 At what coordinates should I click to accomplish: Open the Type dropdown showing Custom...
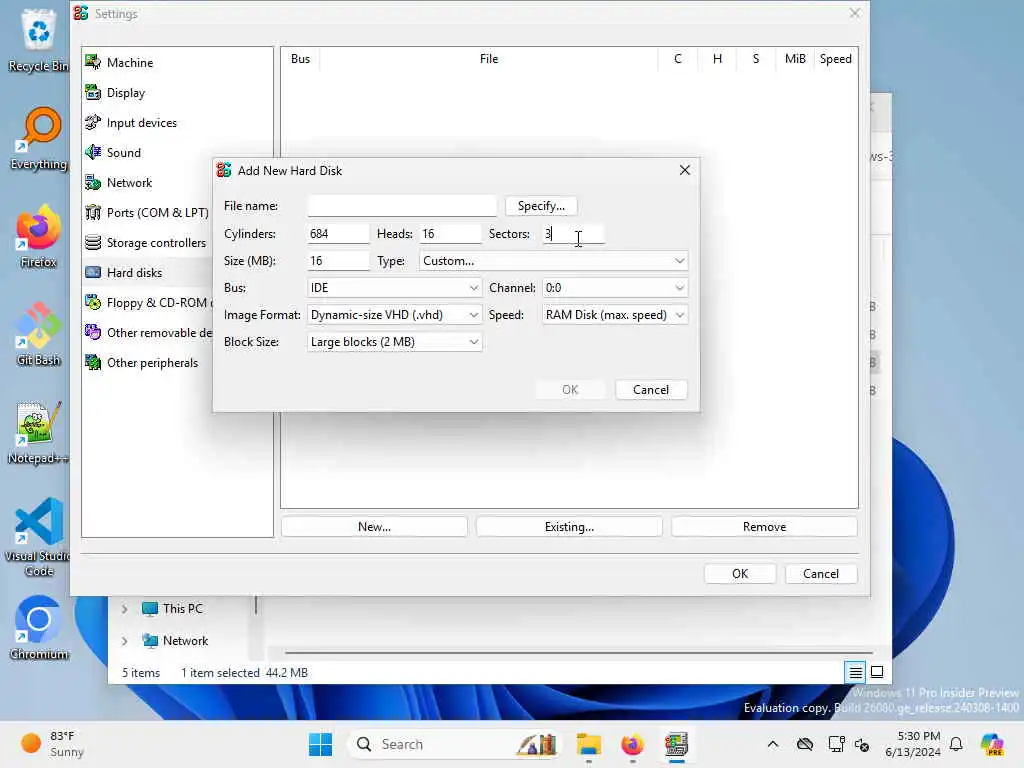553,261
